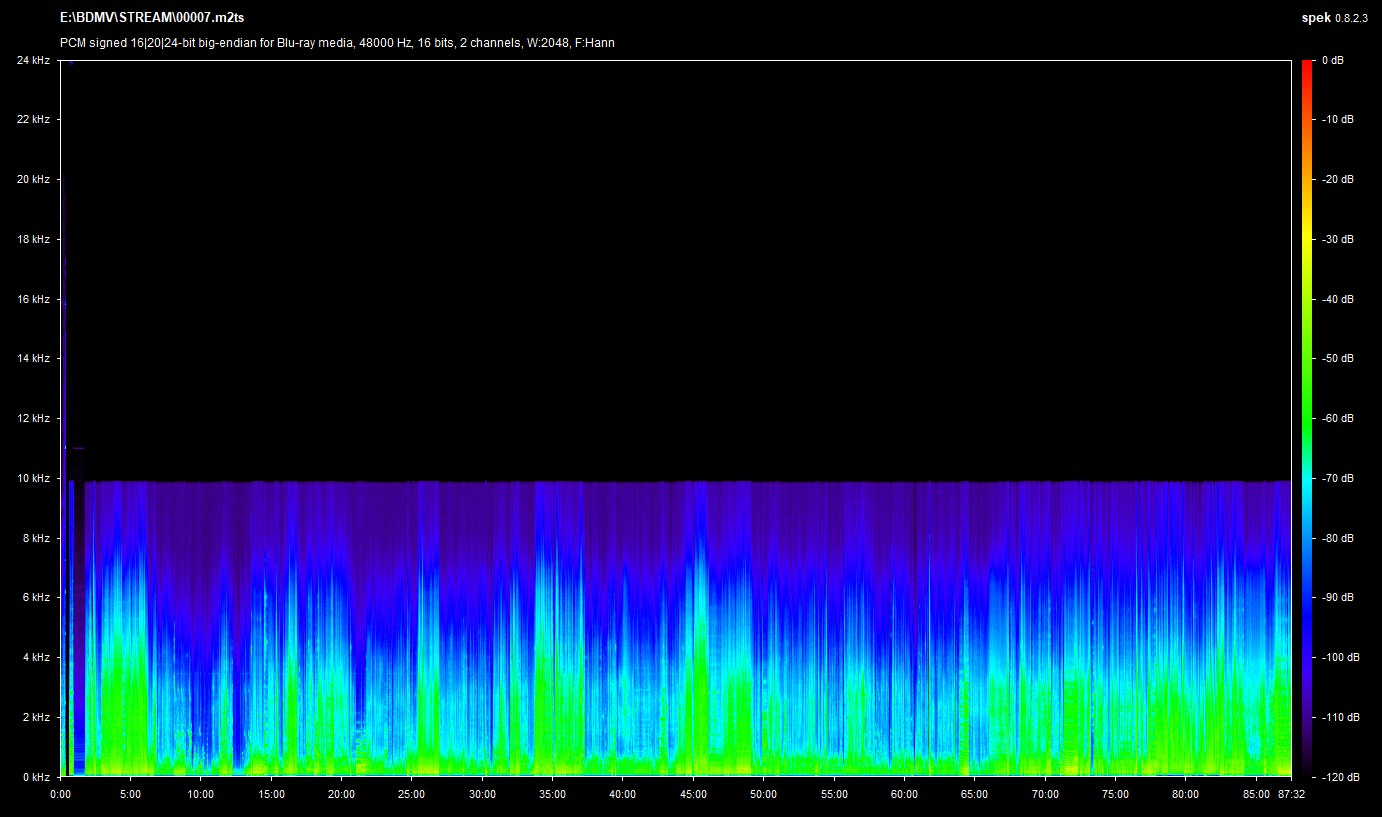
Task: Click the PCM codec description text
Action: [336, 42]
